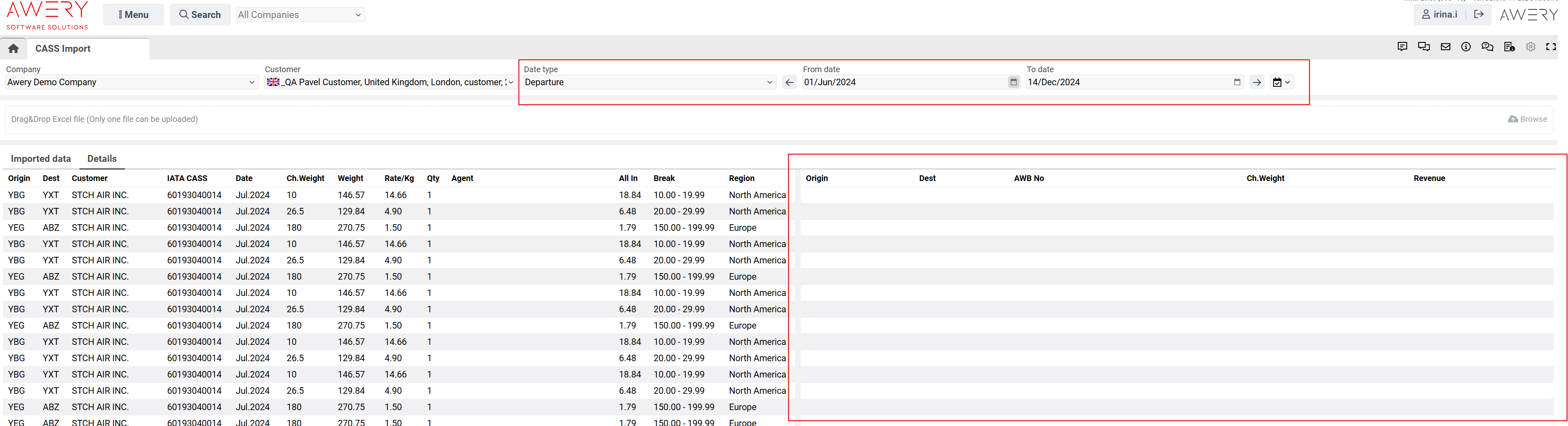Click the Awery Software Solutions logo
This screenshot has height=426, width=1568.
[x=47, y=15]
